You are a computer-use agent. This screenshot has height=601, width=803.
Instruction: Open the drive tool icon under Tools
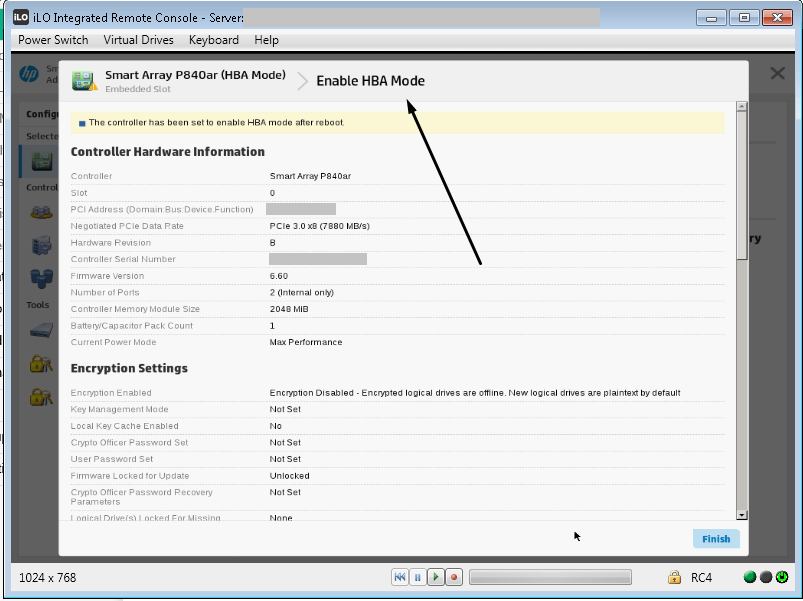(41, 330)
